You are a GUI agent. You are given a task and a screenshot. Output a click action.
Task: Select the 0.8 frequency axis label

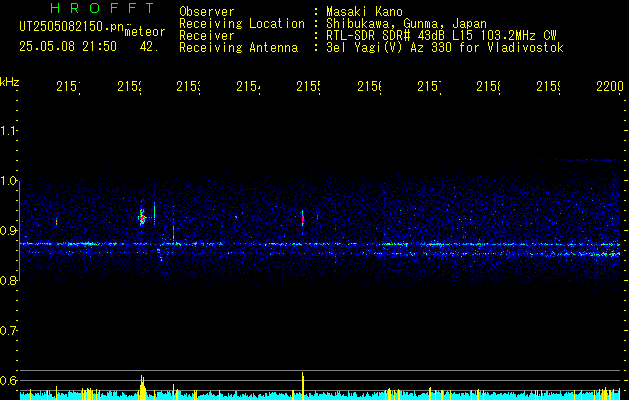(x=8, y=280)
